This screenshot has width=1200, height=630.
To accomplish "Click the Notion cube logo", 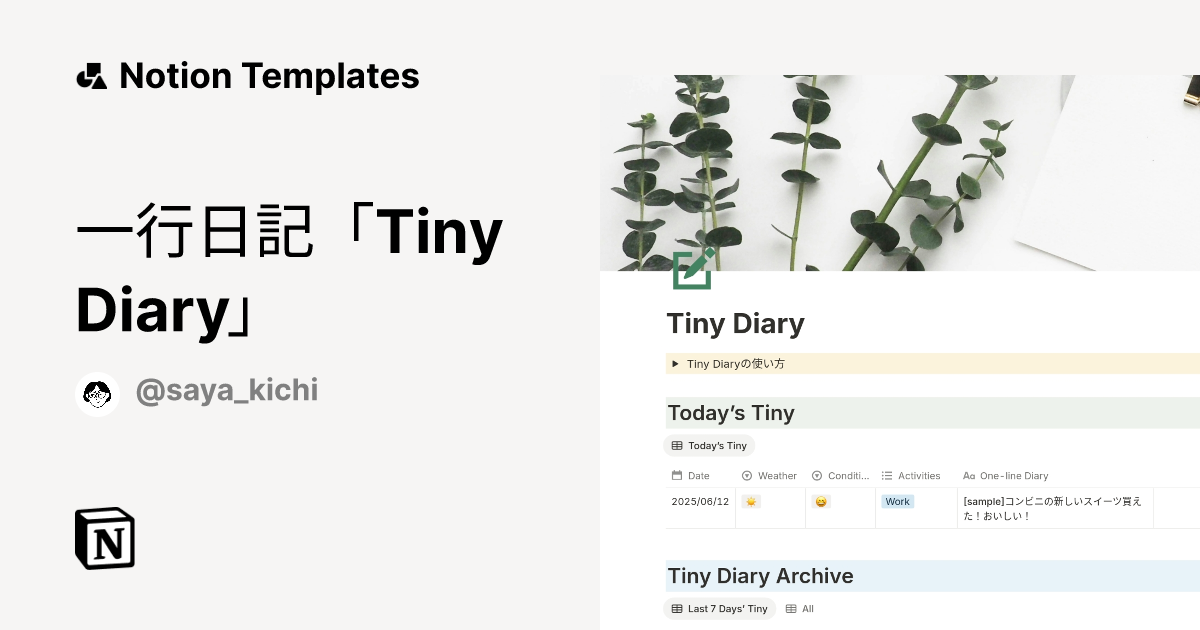I will (105, 538).
